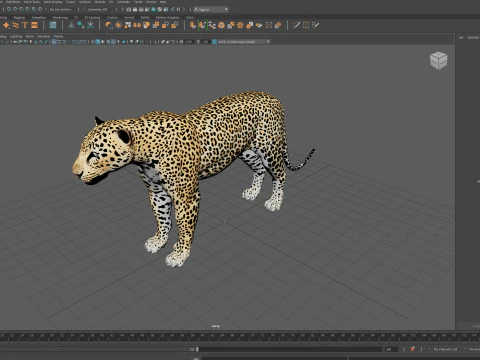Click the range slider handle

tap(197, 349)
